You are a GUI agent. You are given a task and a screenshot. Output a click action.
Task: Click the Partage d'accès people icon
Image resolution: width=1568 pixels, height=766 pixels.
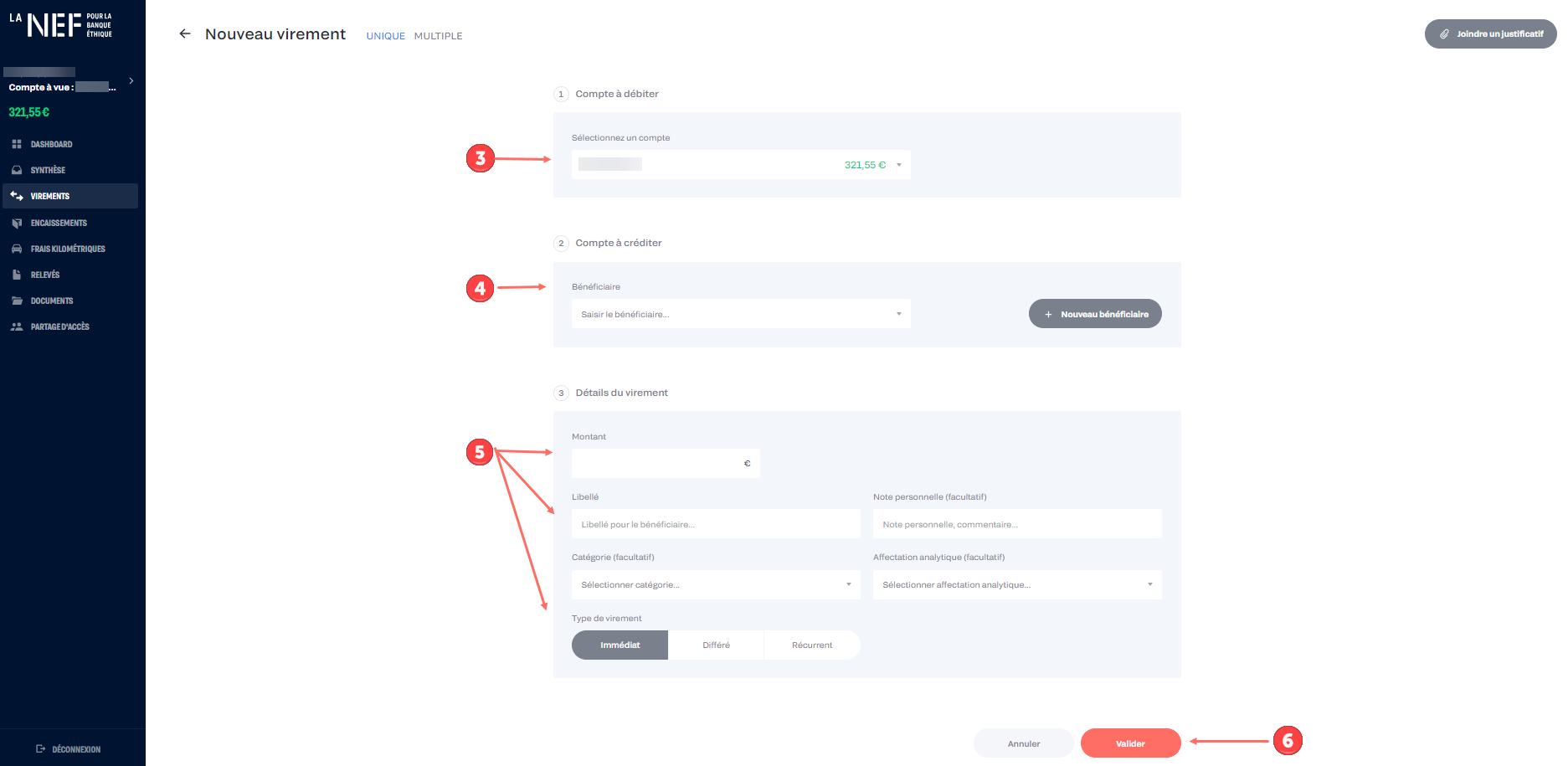tap(17, 326)
